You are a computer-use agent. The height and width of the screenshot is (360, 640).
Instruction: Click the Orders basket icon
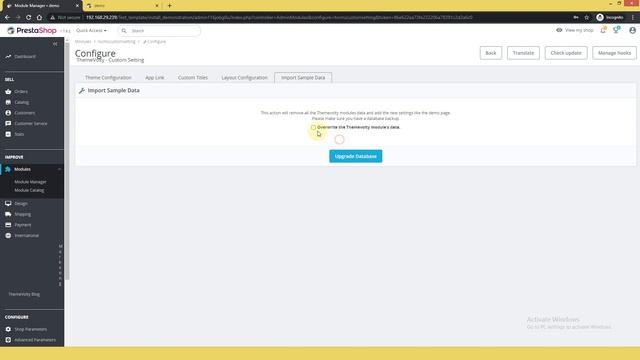pyautogui.click(x=8, y=91)
